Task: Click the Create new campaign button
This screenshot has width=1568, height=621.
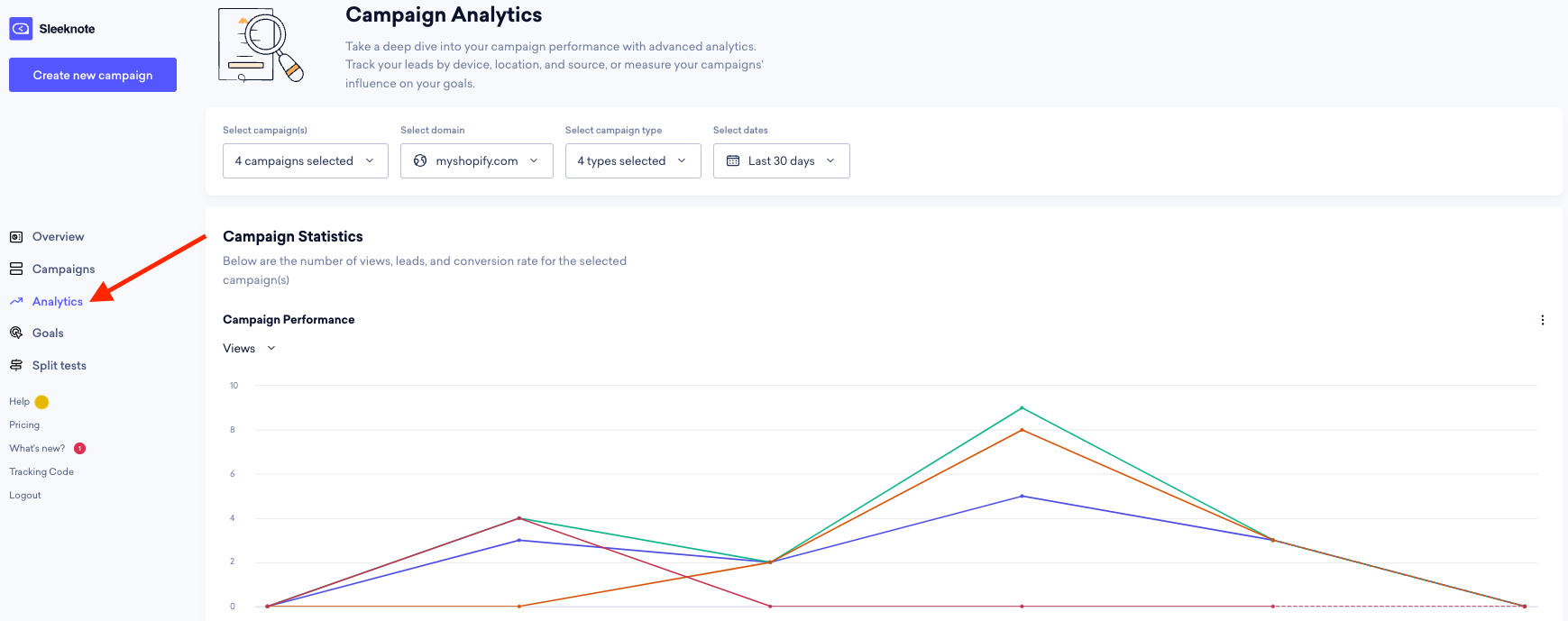Action: [x=92, y=75]
